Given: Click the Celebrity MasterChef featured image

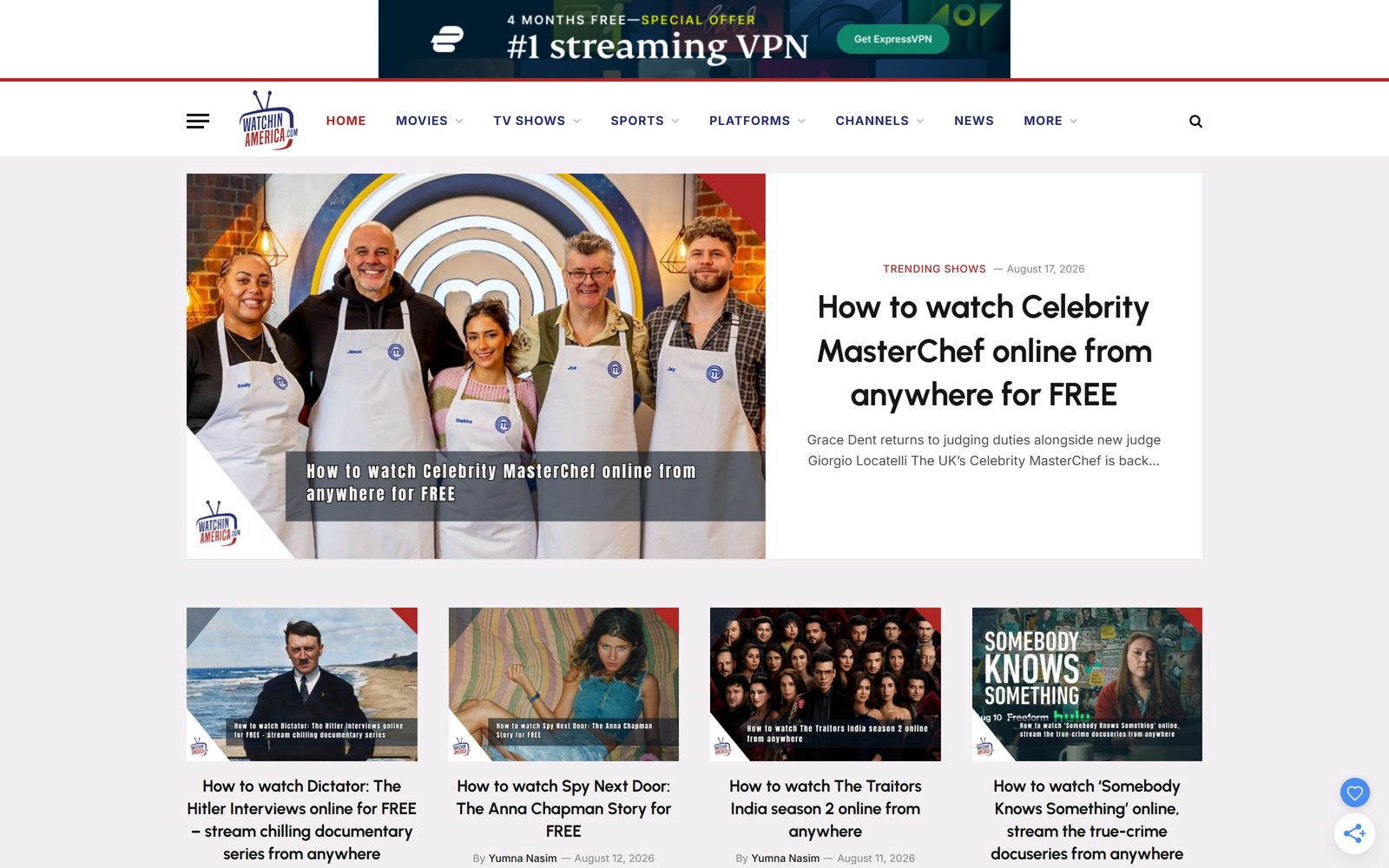Looking at the screenshot, I should coord(476,366).
